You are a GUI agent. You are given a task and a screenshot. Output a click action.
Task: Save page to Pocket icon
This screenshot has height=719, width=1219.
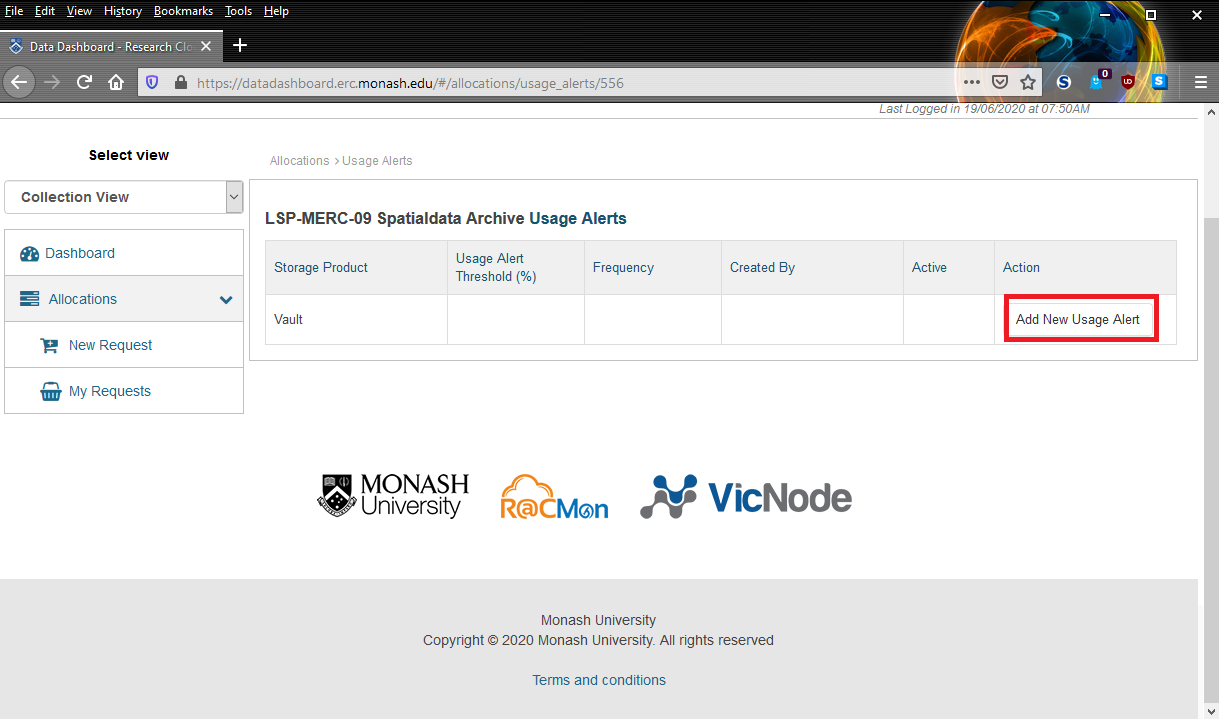pyautogui.click(x=999, y=82)
